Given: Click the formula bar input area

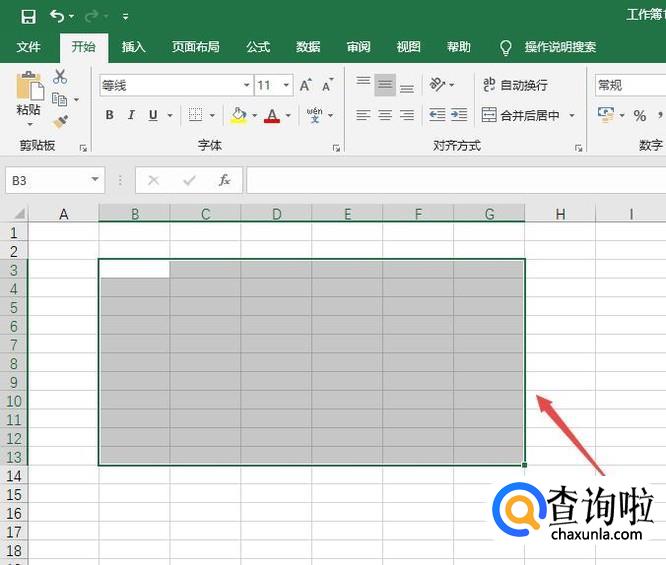Looking at the screenshot, I should point(456,181).
